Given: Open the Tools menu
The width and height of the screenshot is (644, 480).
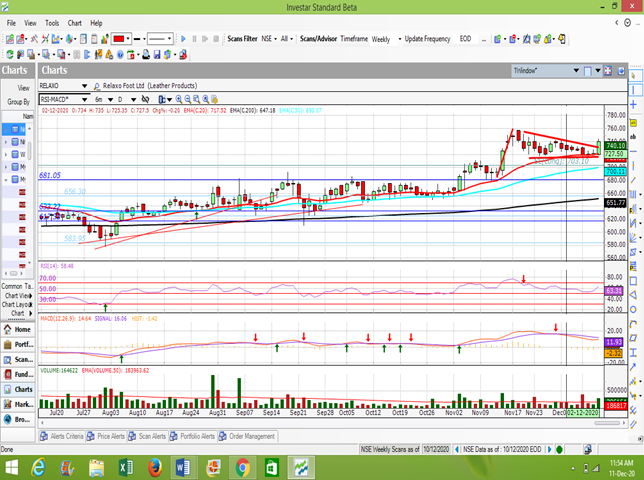Looking at the screenshot, I should coord(52,22).
